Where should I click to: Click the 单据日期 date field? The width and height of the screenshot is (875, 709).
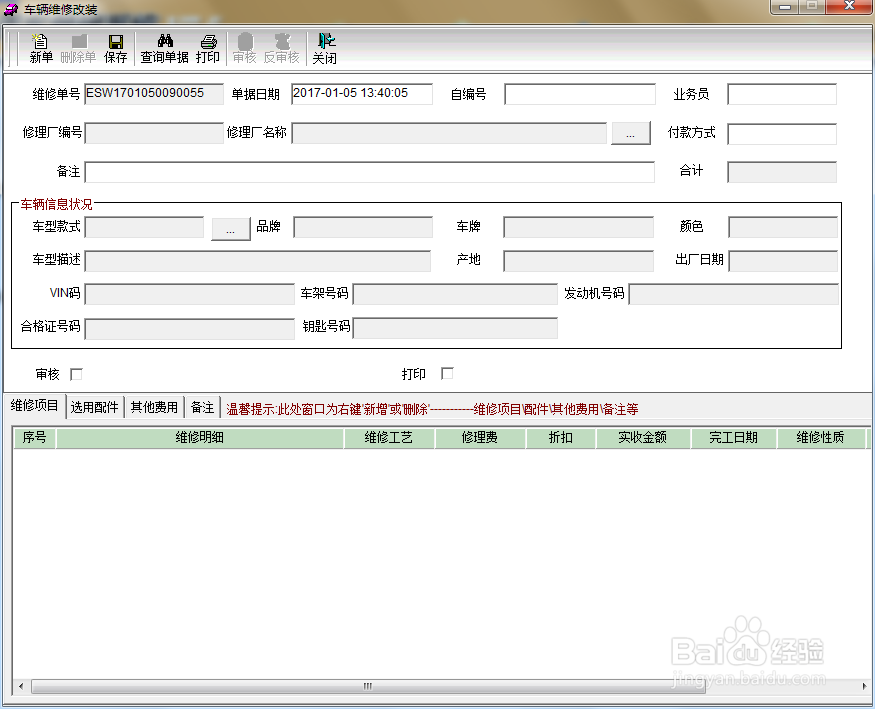(x=362, y=94)
